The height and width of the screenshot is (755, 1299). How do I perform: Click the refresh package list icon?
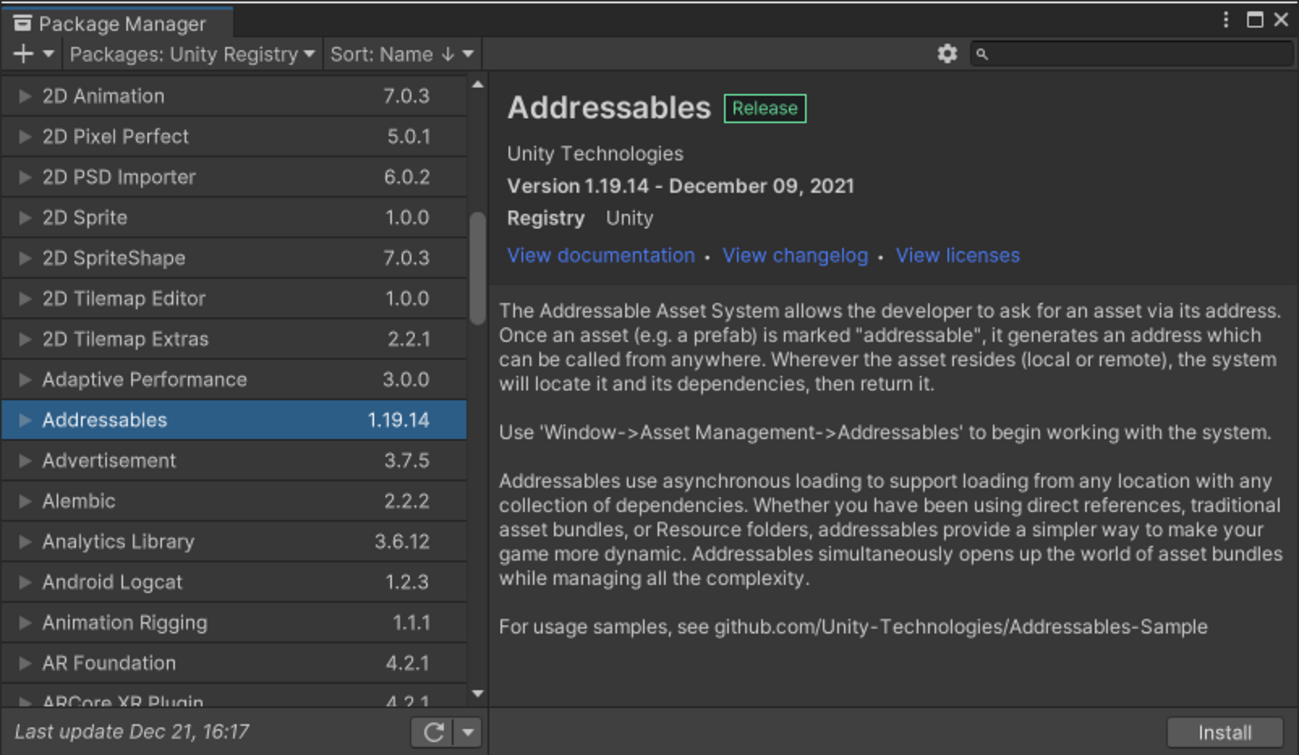tap(433, 732)
